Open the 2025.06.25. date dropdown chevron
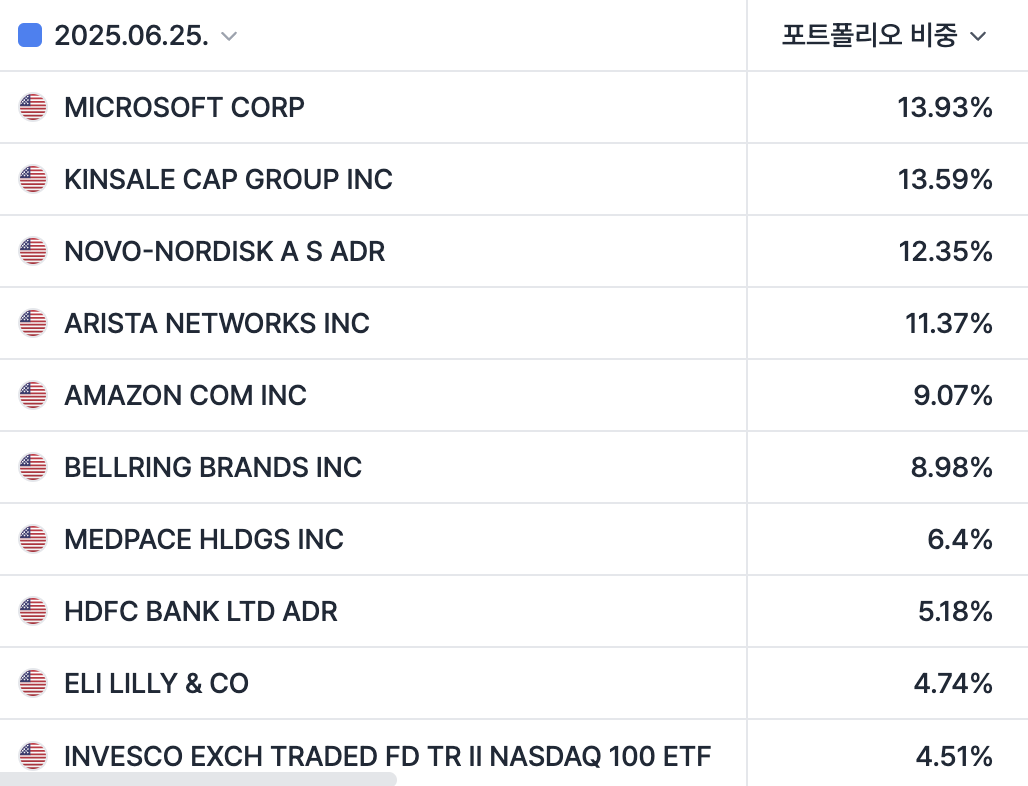This screenshot has width=1028, height=786. click(229, 37)
